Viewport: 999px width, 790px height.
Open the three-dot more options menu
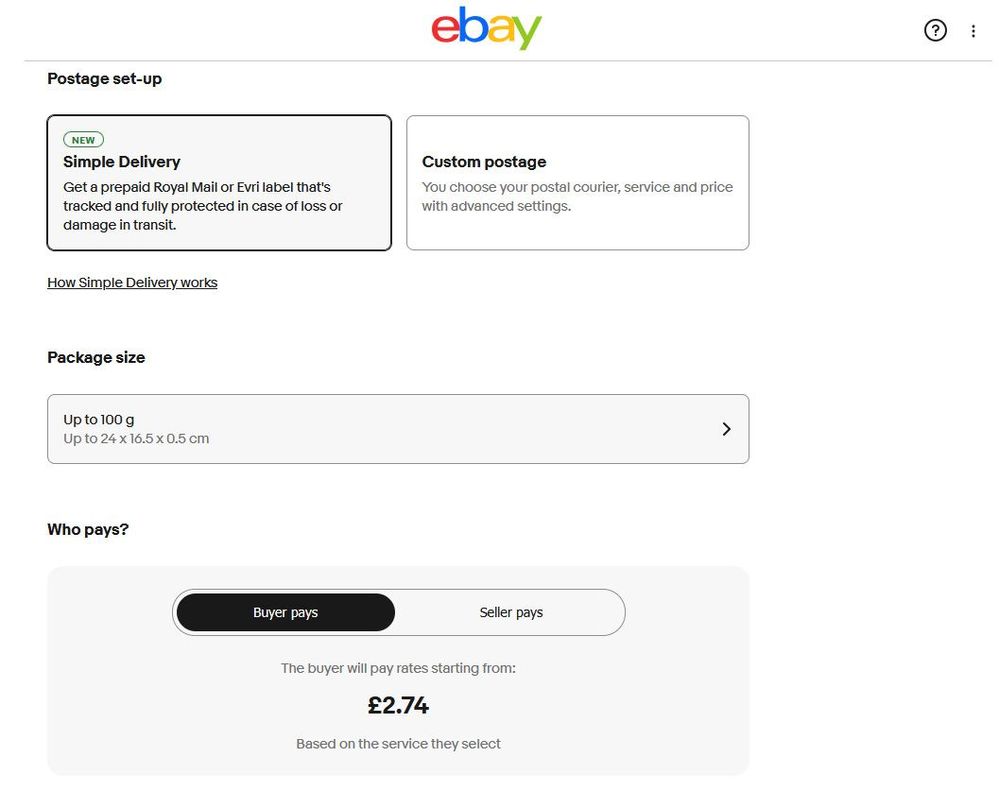tap(973, 31)
